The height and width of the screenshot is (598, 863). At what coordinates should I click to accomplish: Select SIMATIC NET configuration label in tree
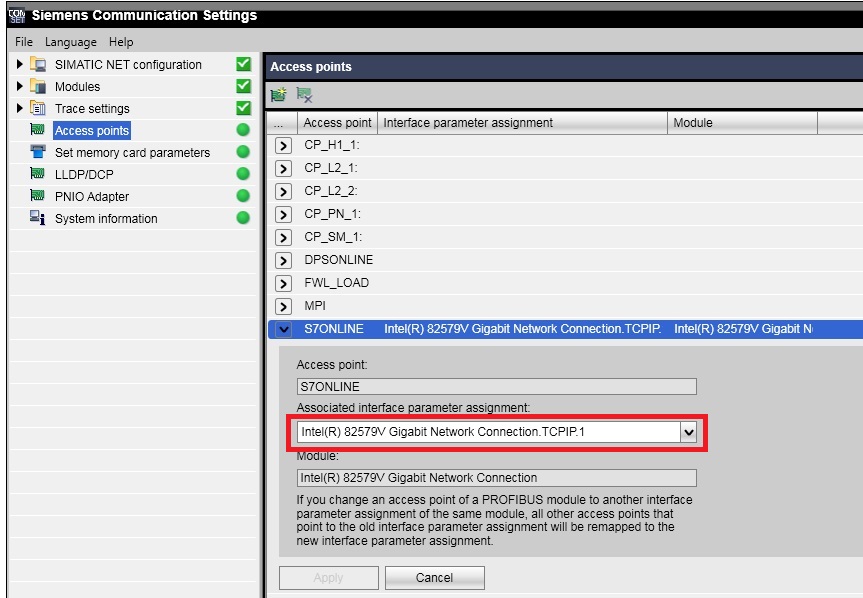tap(128, 64)
